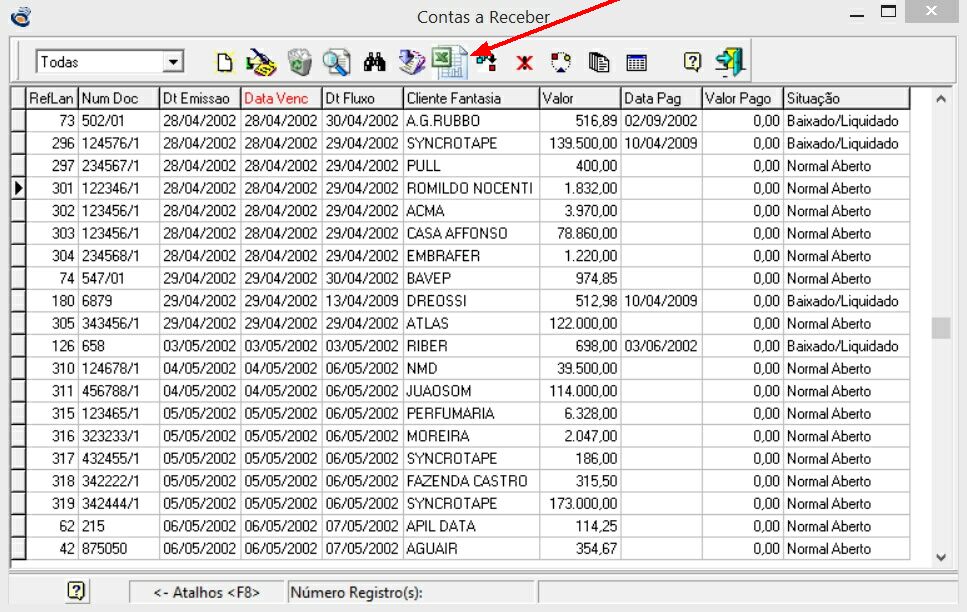Select the JUAOSOM client cell
Screen dimensions: 967x612
(x=471, y=391)
